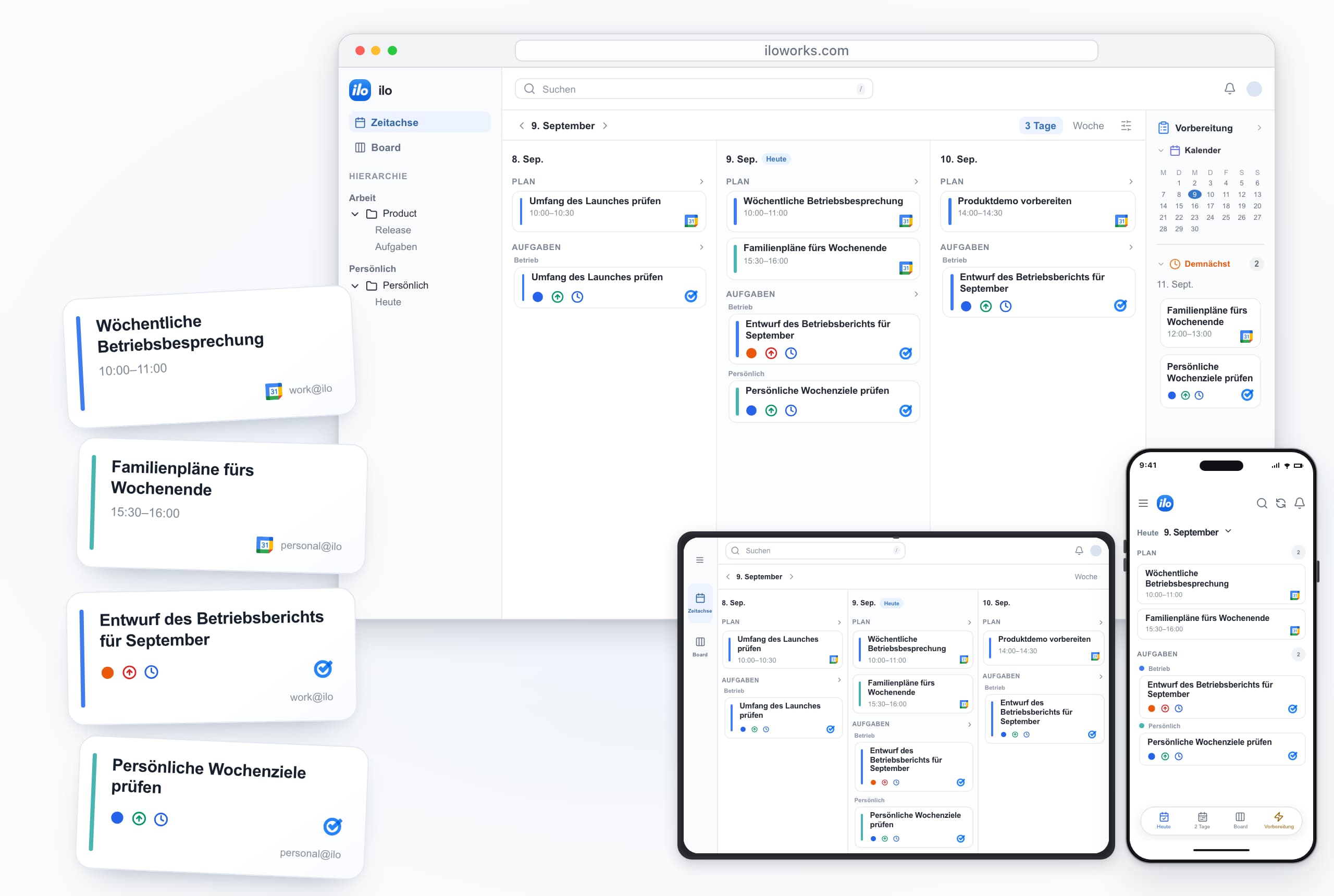Tap bell icon in phone header
Viewport: 1334px width, 896px height.
(1300, 503)
